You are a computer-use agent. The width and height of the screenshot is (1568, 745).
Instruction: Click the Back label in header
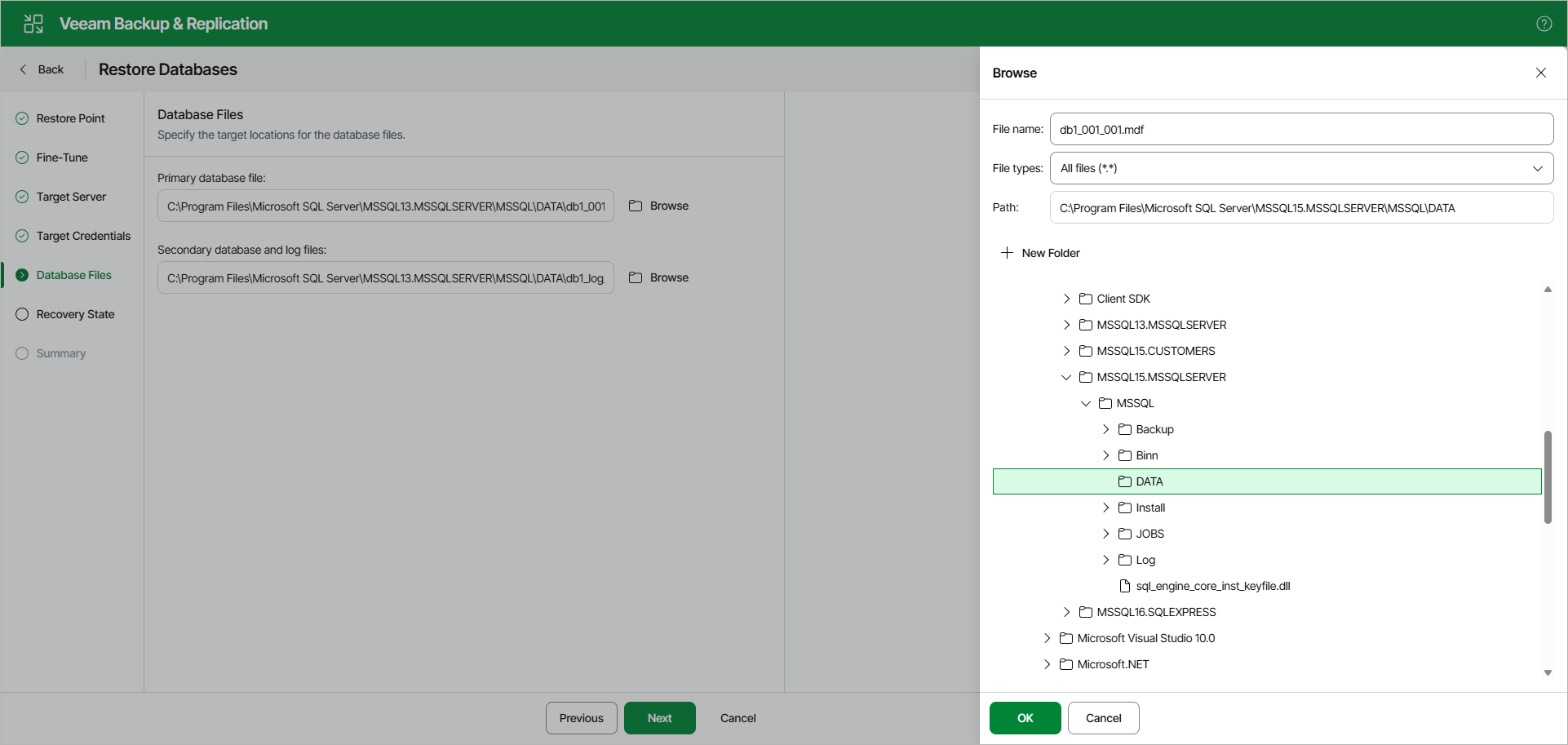51,69
